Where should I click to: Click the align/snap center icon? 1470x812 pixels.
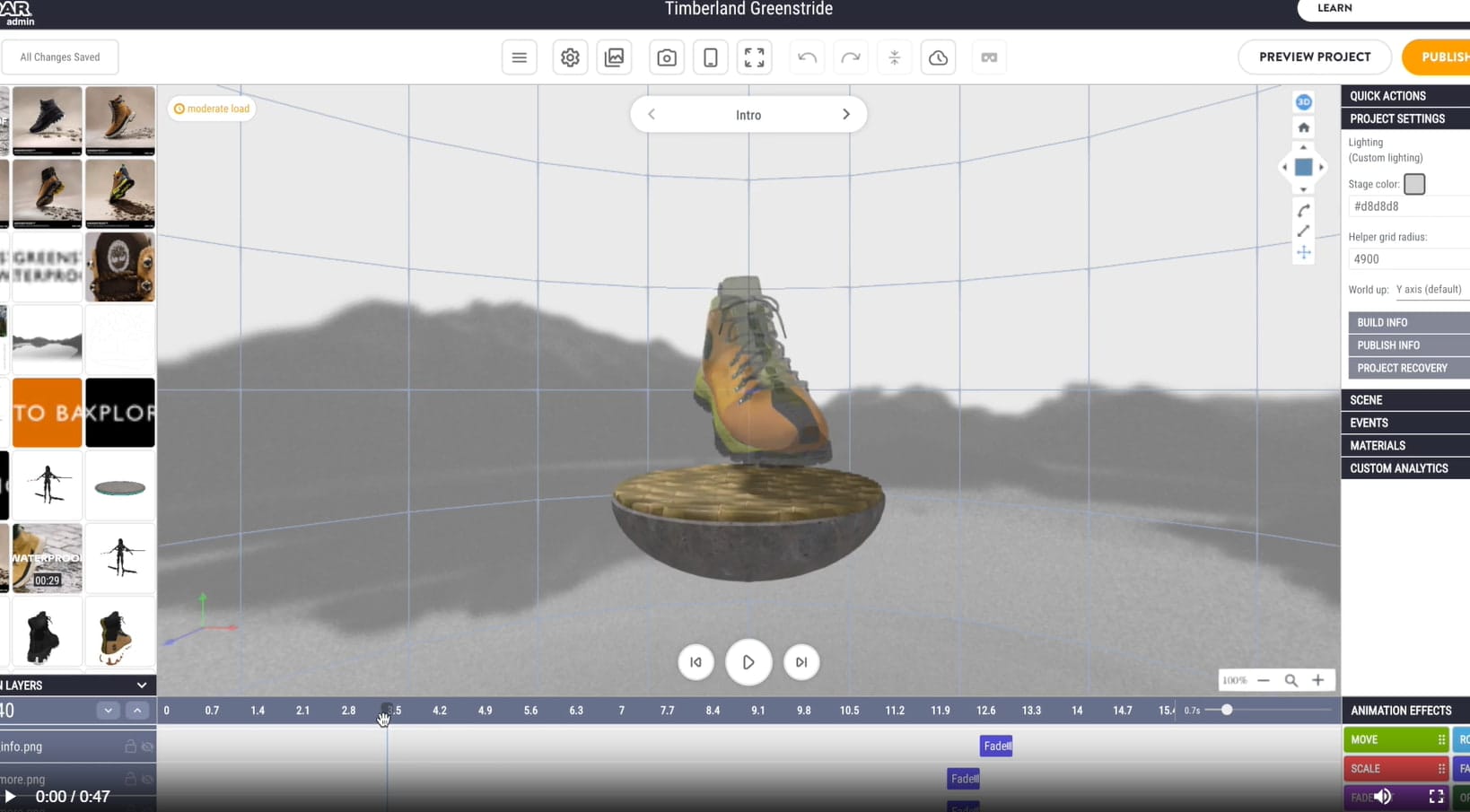click(x=895, y=57)
